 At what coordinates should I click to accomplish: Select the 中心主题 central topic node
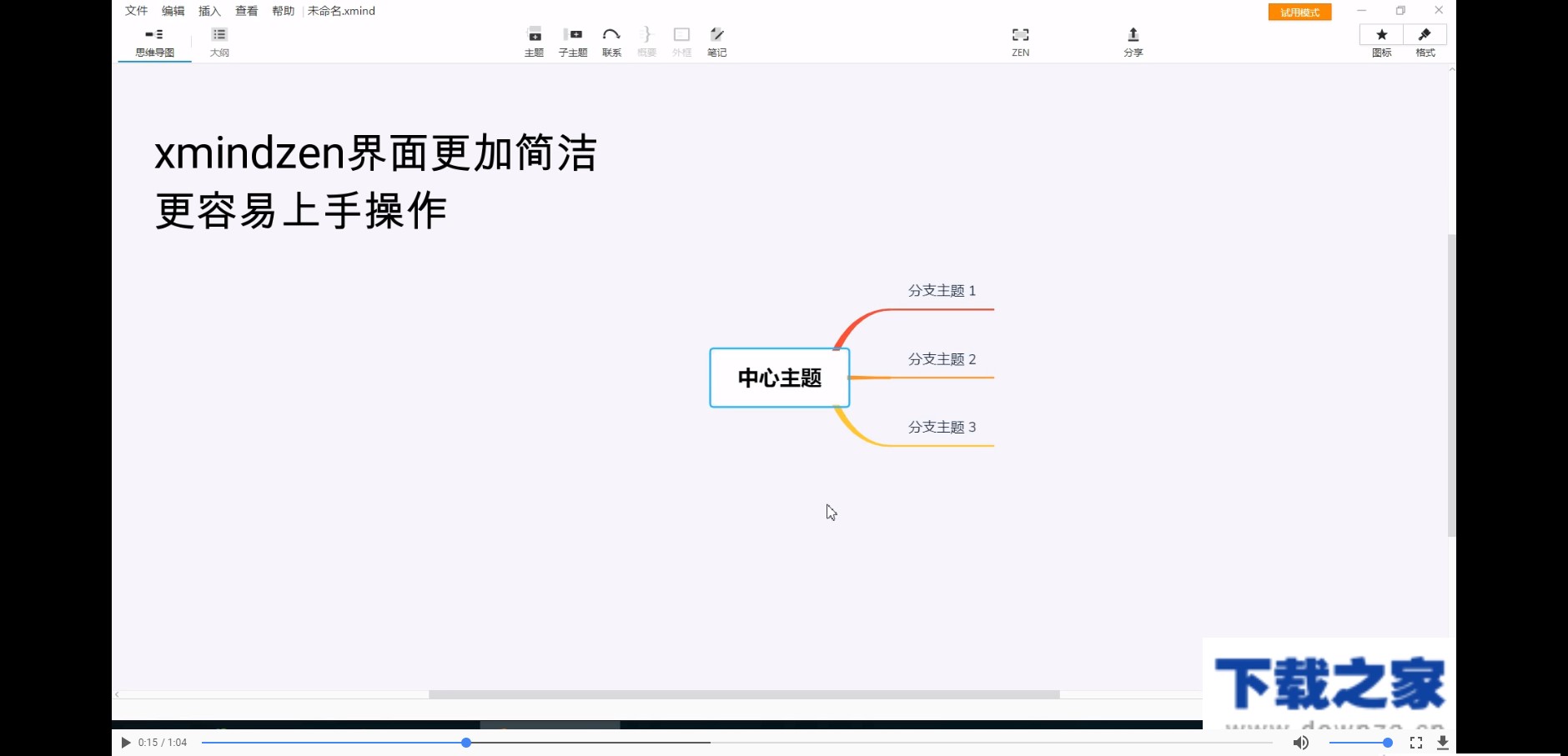coord(778,378)
